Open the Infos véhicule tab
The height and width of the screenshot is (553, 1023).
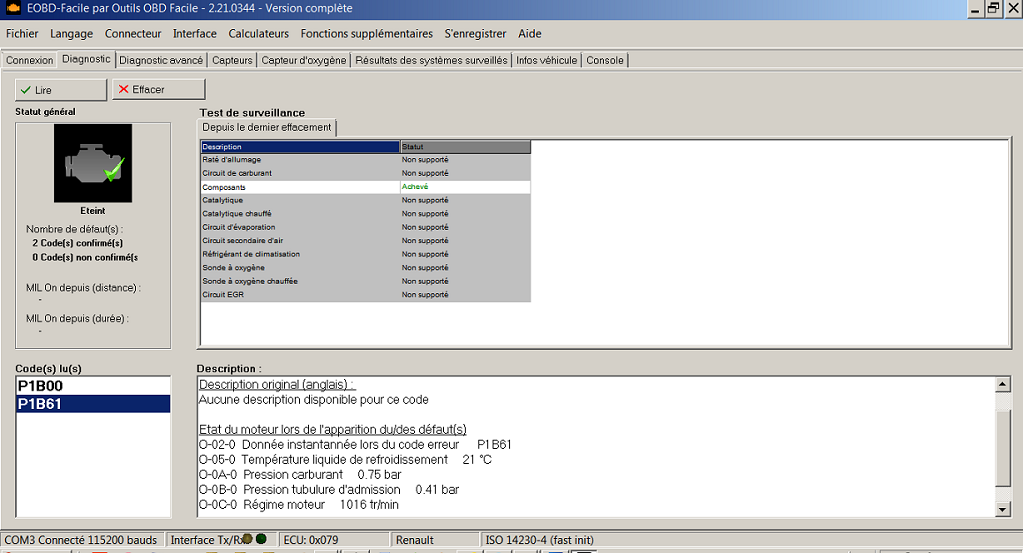point(547,60)
